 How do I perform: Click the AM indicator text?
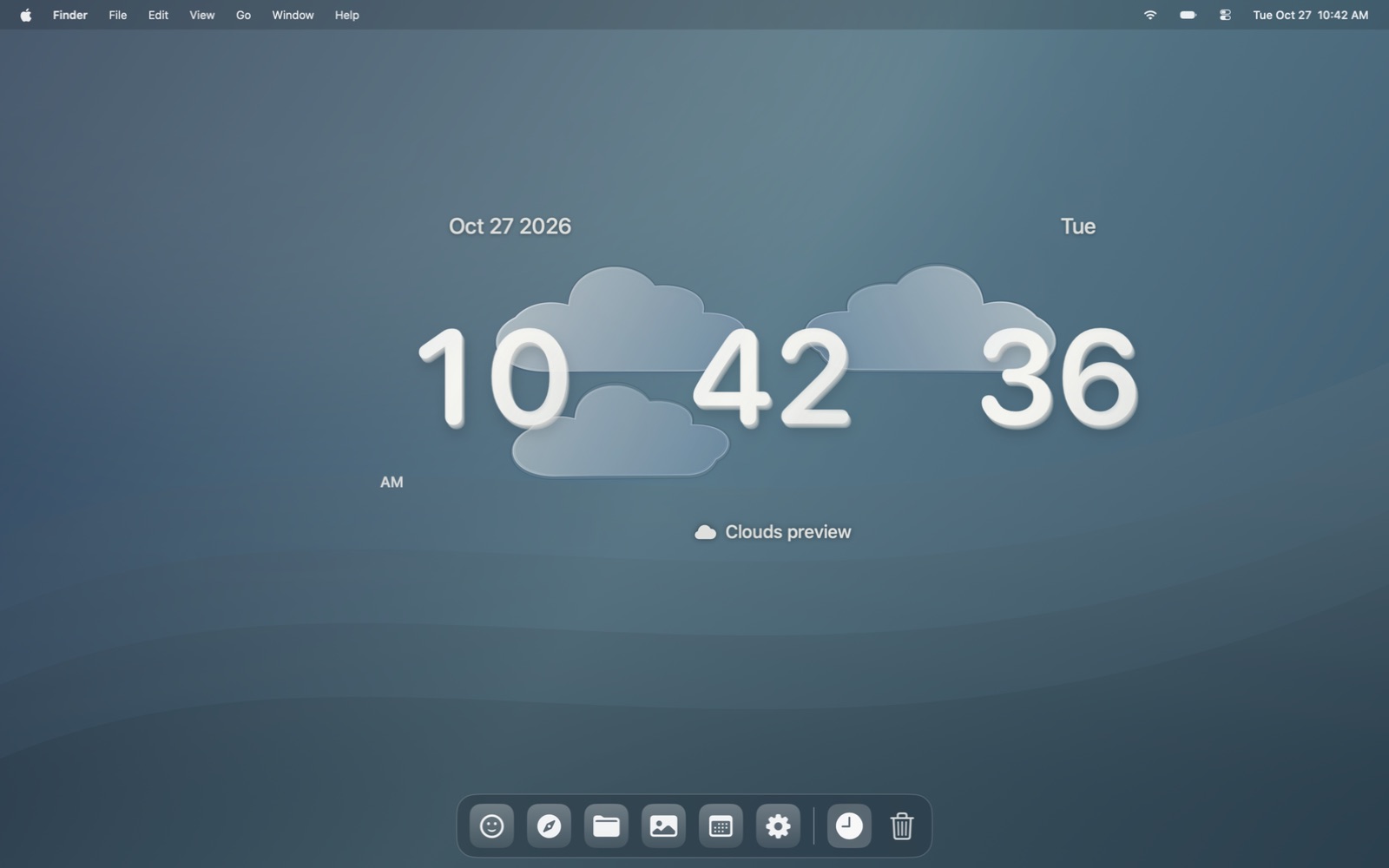point(392,482)
